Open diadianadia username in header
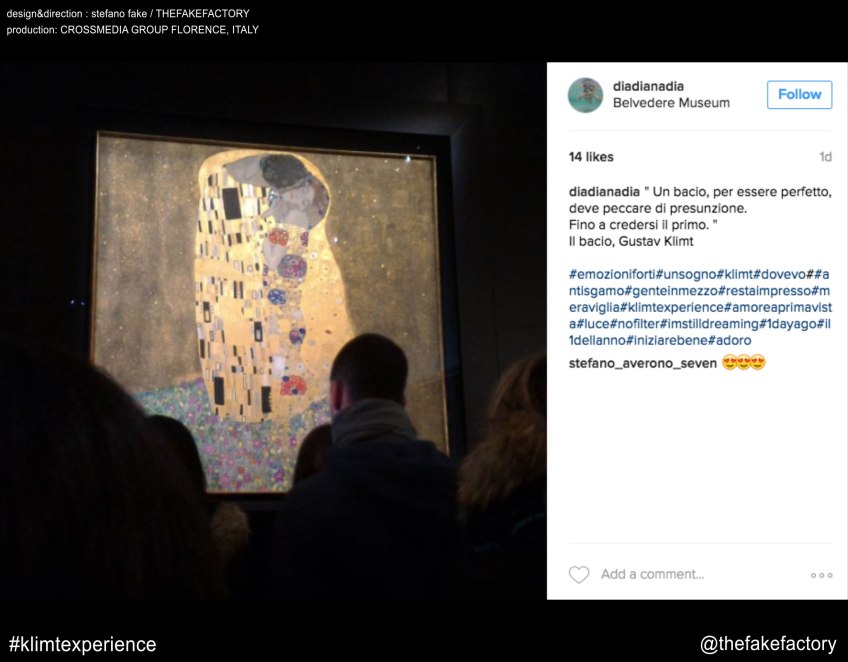Image resolution: width=848 pixels, height=662 pixels. point(648,86)
